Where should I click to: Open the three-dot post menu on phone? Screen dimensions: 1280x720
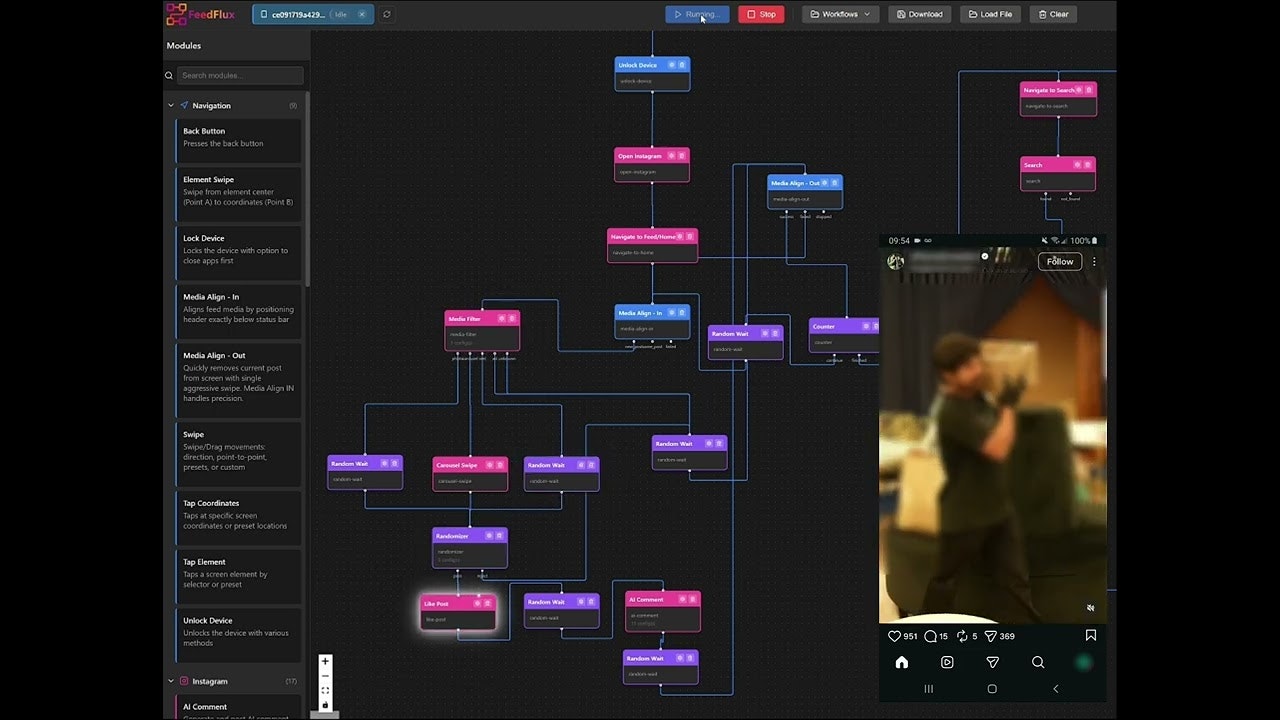pyautogui.click(x=1094, y=262)
